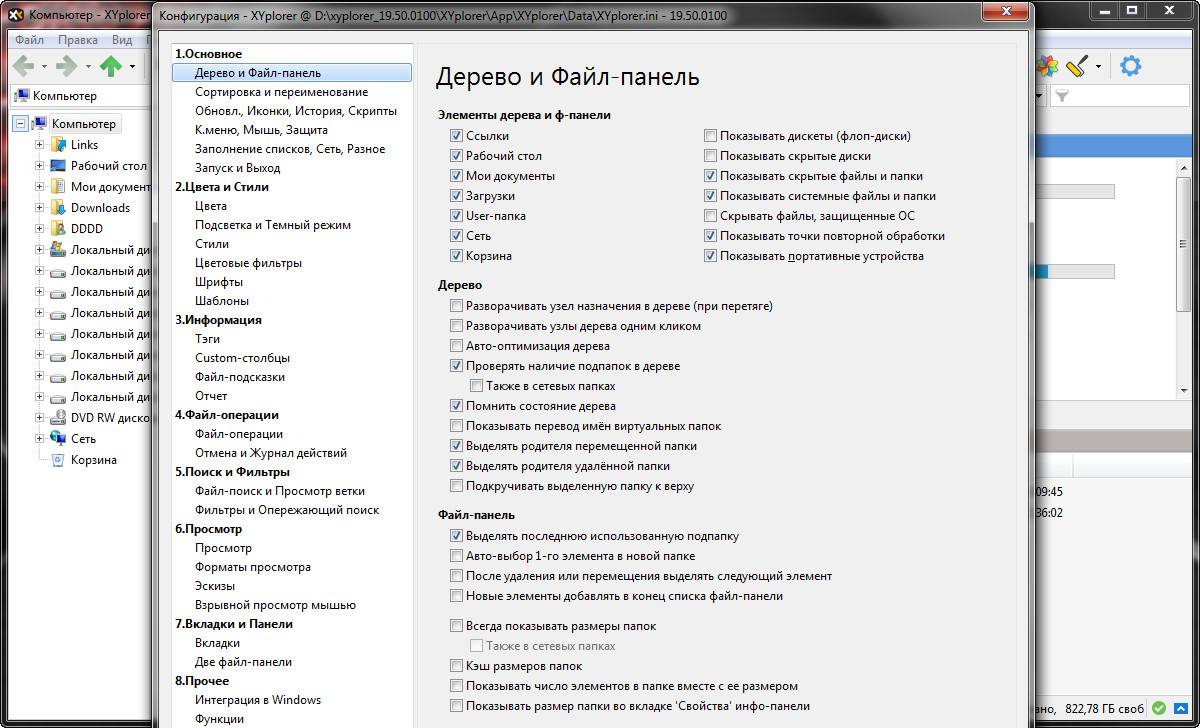Expand the DVD RW drive node

pos(40,418)
